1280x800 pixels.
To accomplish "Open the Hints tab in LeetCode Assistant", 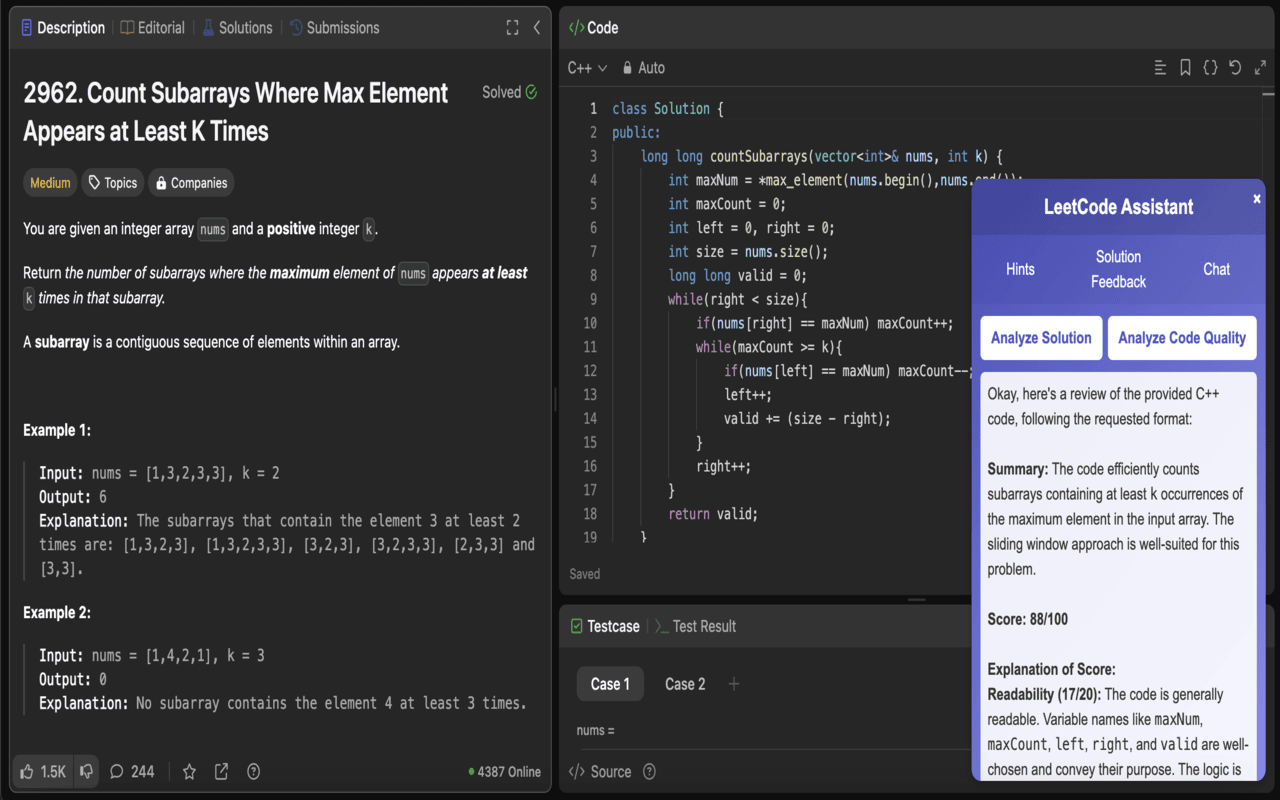I will [1020, 269].
